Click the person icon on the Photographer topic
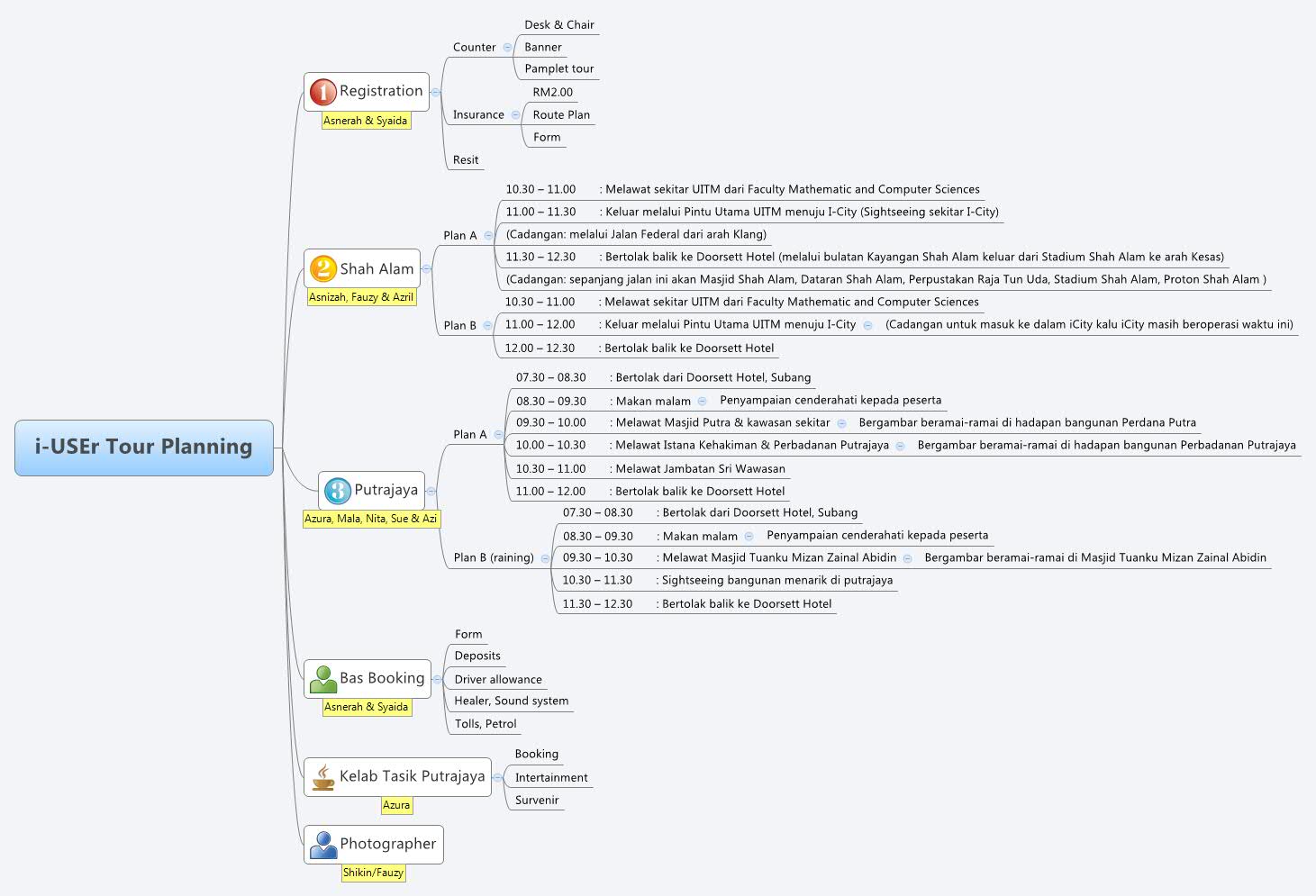The width and height of the screenshot is (1316, 896). point(322,843)
